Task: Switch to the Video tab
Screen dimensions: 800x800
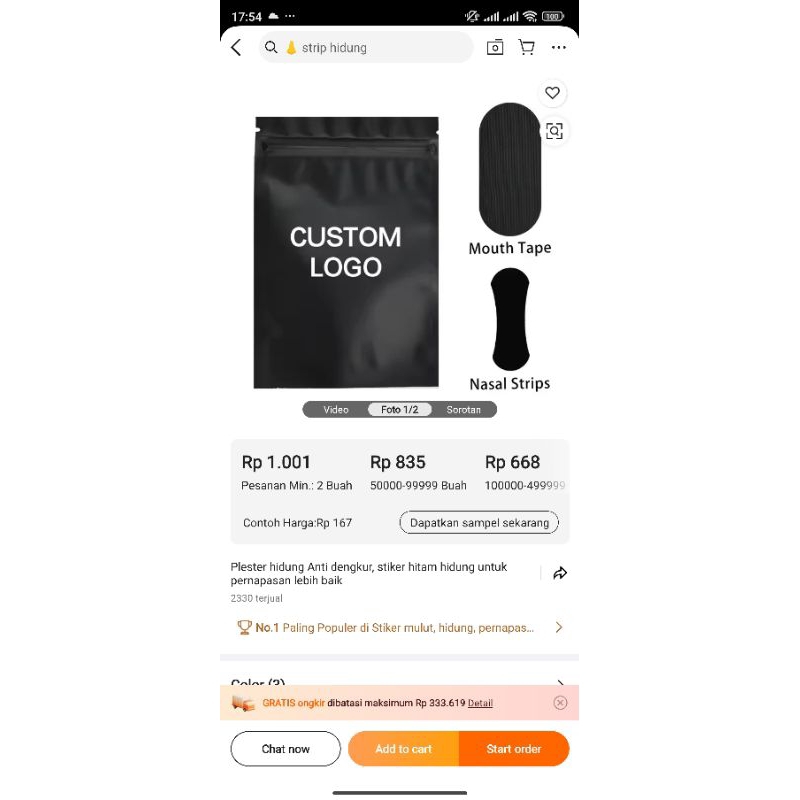Action: (x=336, y=410)
